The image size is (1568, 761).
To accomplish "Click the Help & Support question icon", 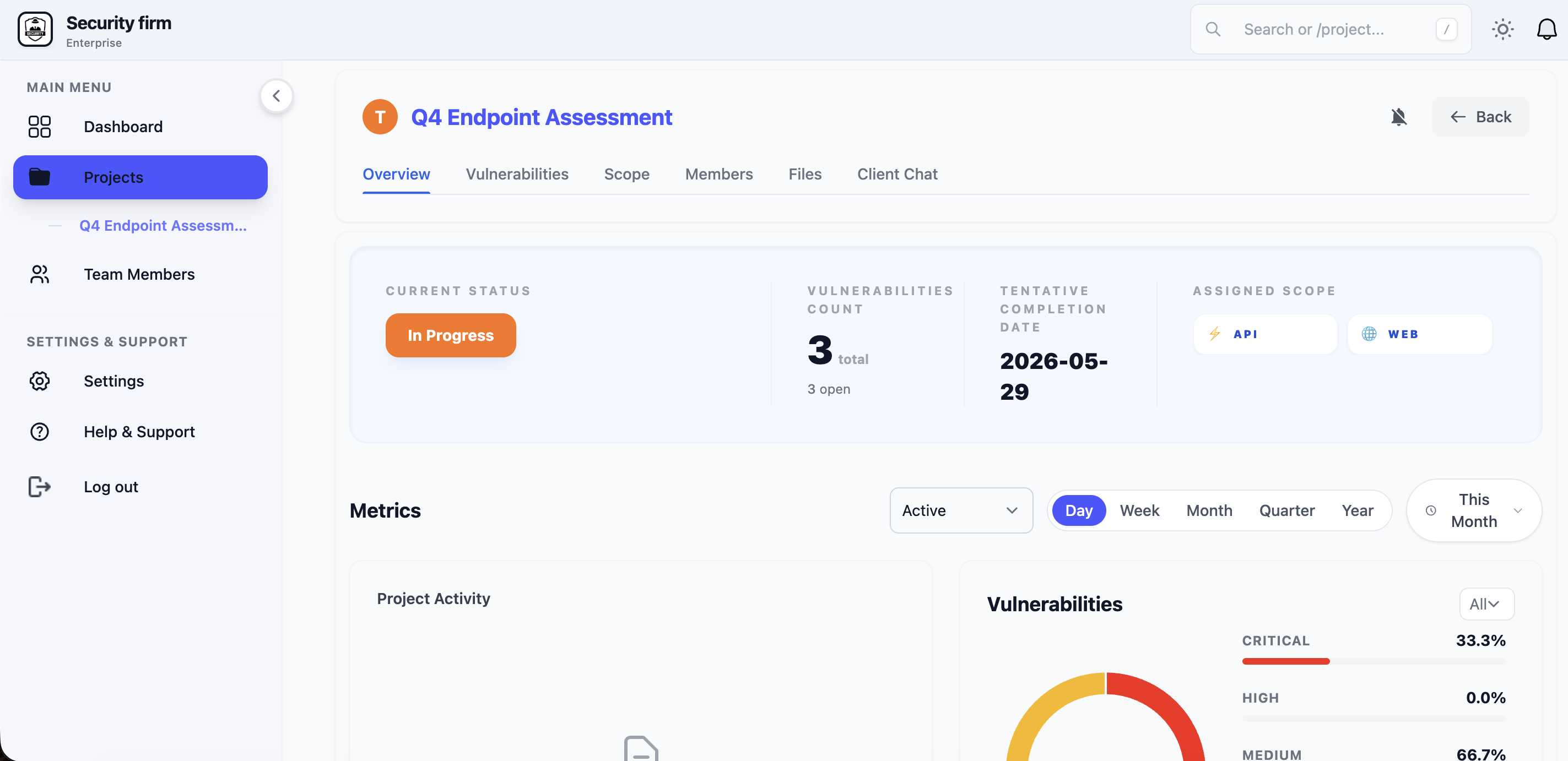I will [x=40, y=432].
